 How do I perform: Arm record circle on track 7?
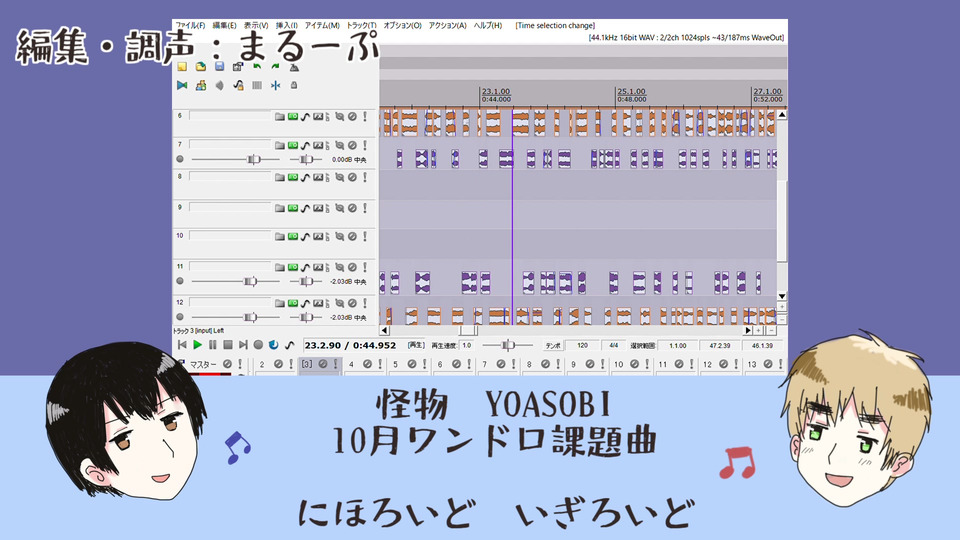point(180,159)
